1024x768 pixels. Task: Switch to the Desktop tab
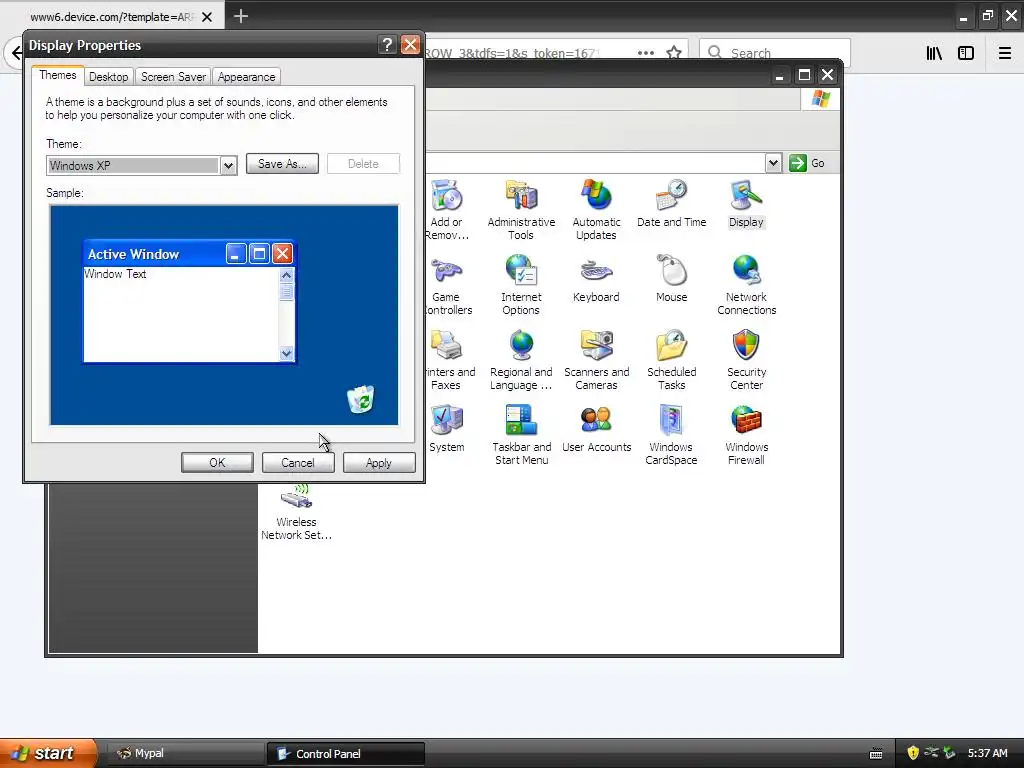(x=108, y=77)
